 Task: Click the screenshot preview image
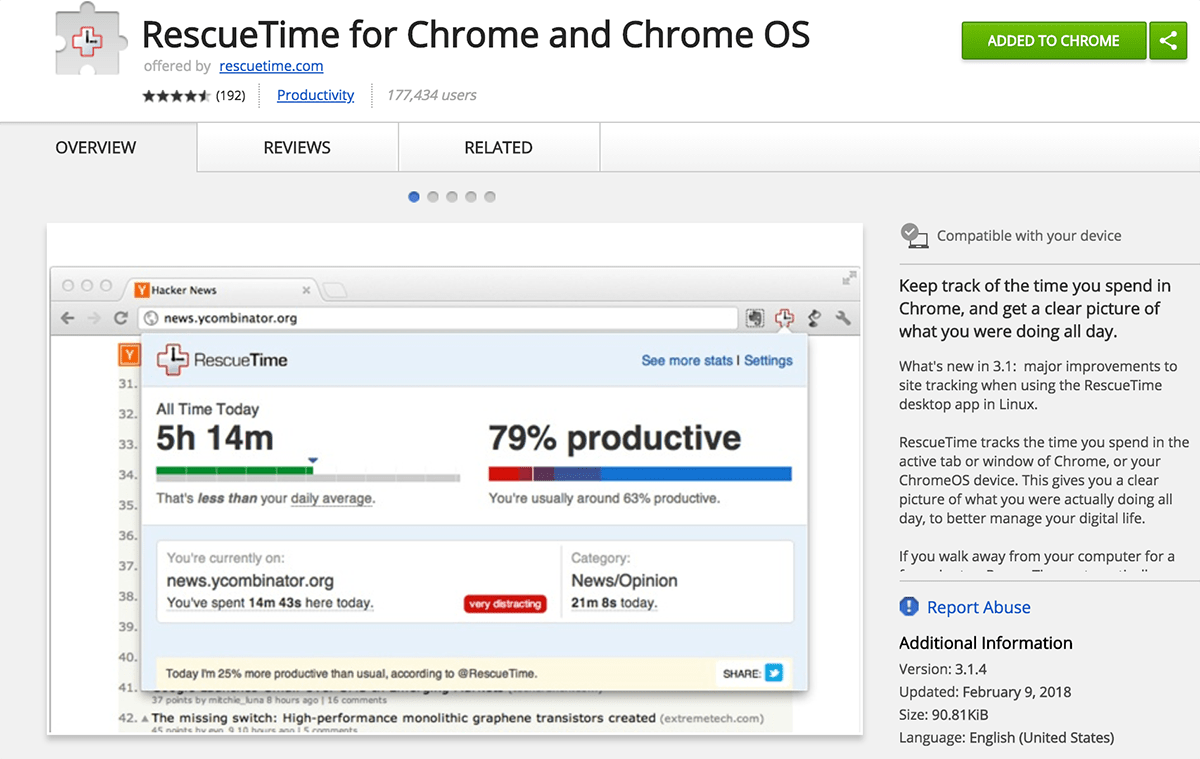pyautogui.click(x=455, y=480)
